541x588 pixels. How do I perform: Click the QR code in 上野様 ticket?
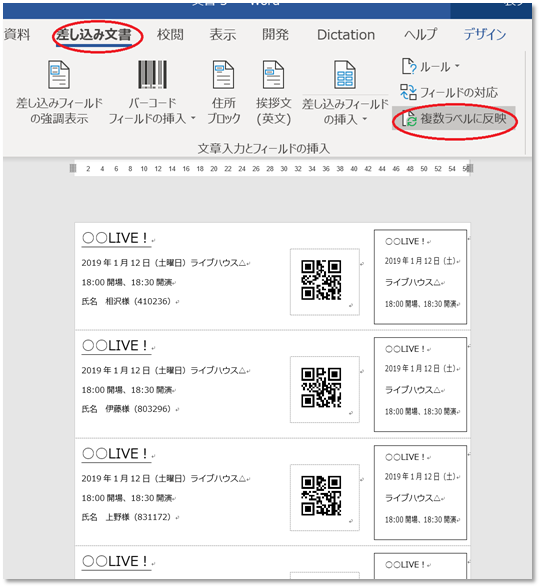tap(322, 496)
